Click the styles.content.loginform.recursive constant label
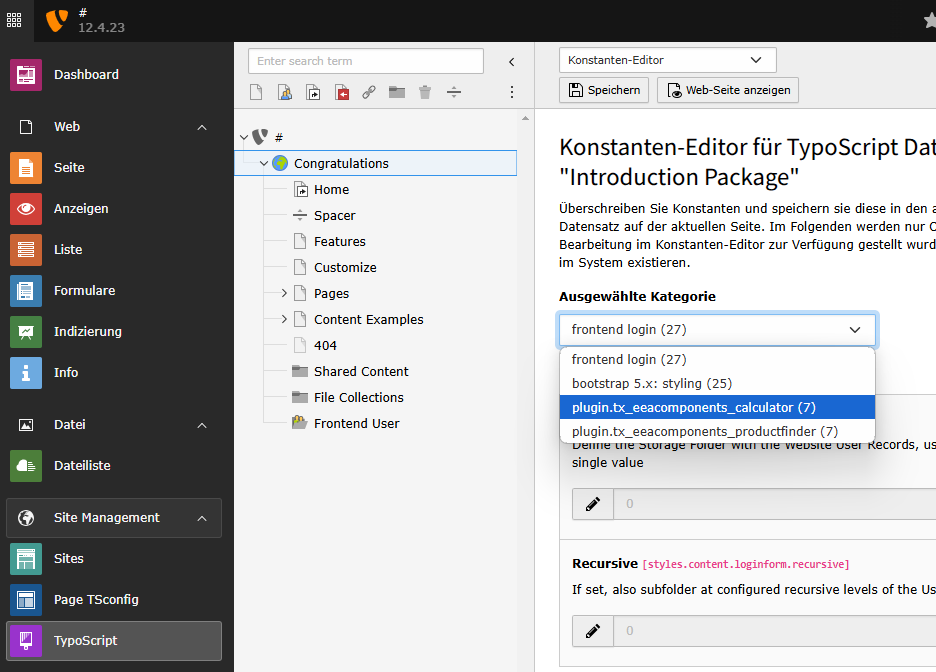 tap(746, 565)
